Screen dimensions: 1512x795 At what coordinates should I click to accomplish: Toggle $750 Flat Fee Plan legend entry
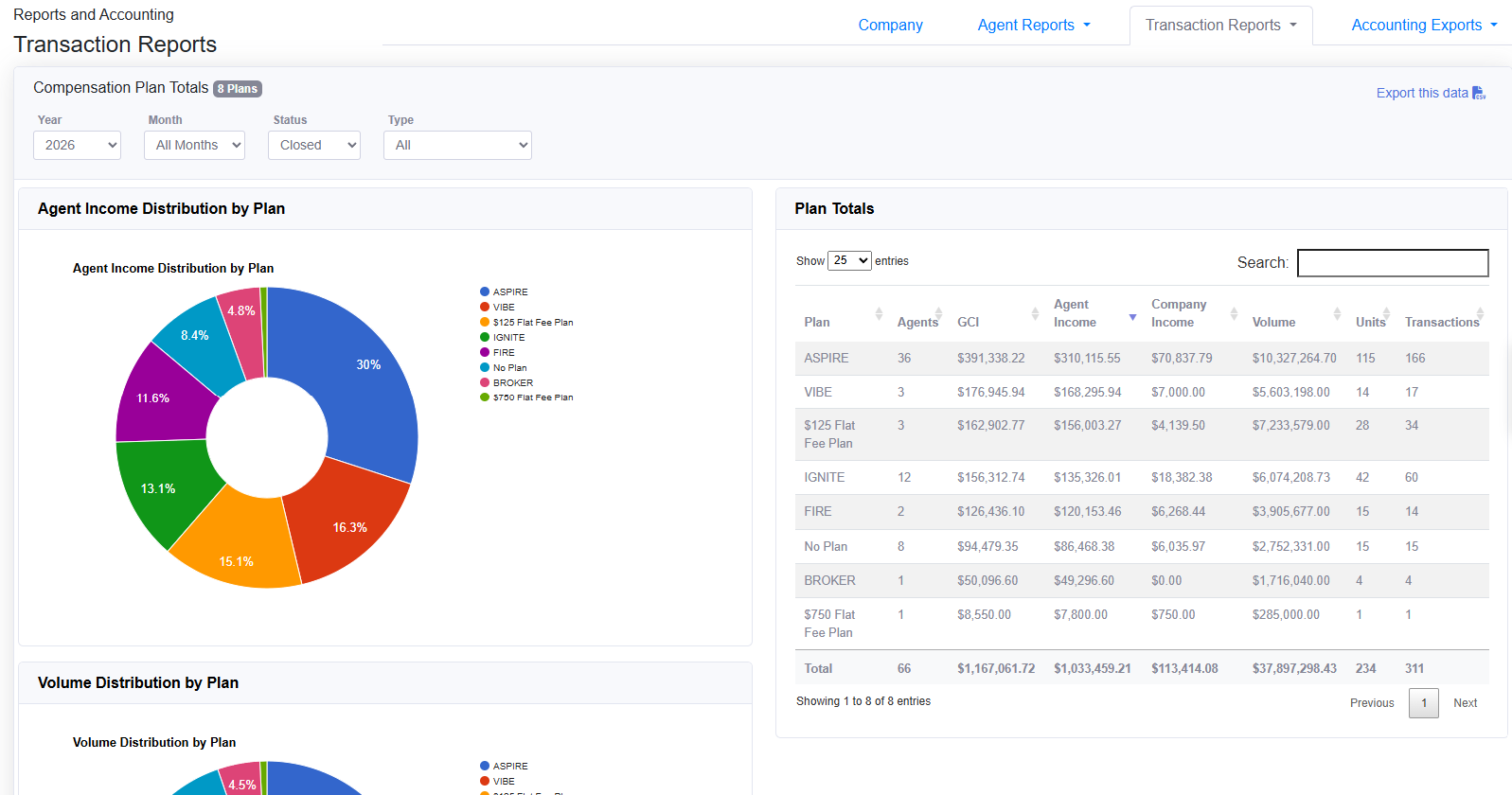pyautogui.click(x=526, y=397)
